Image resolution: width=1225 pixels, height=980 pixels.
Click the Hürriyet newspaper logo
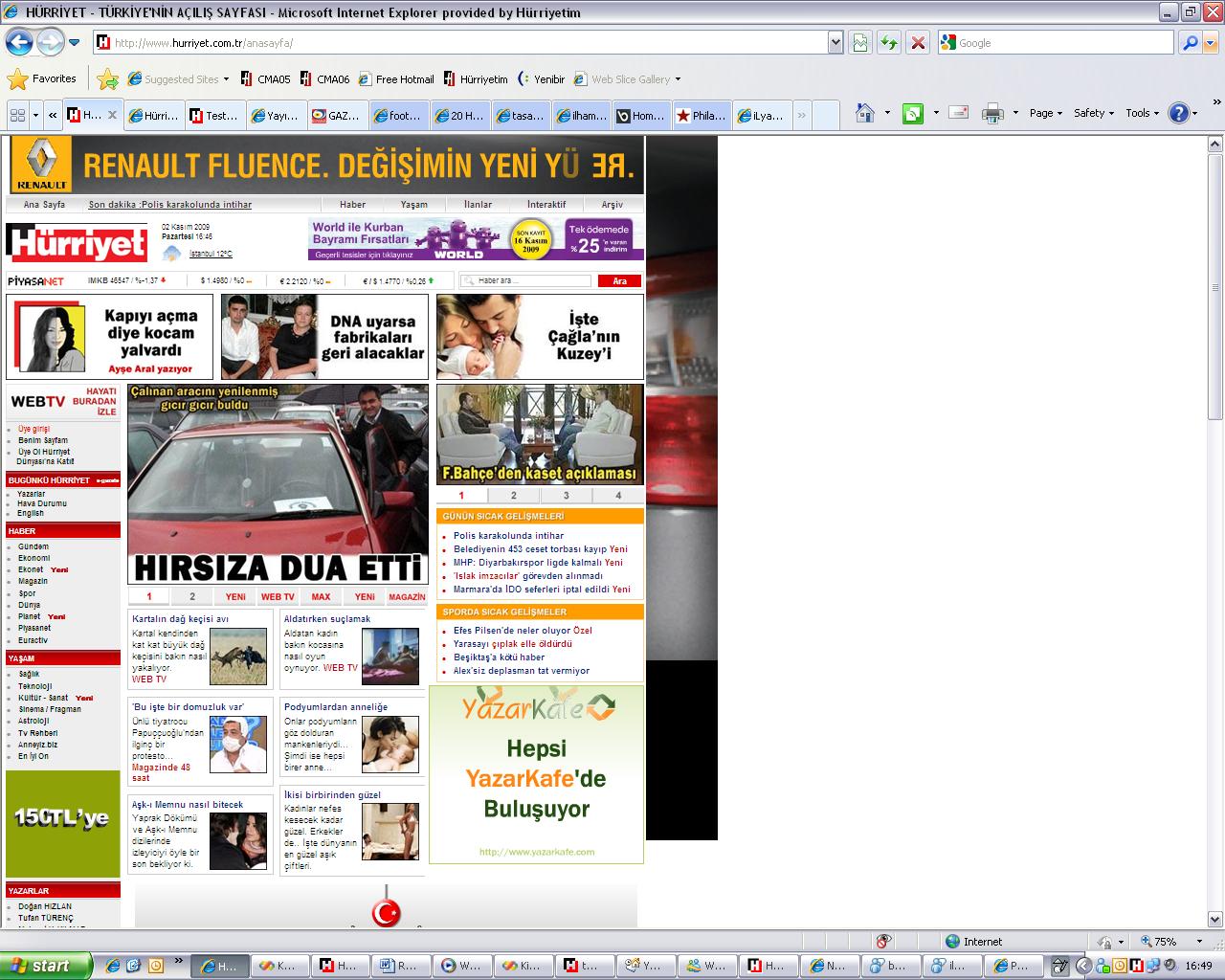pos(77,242)
